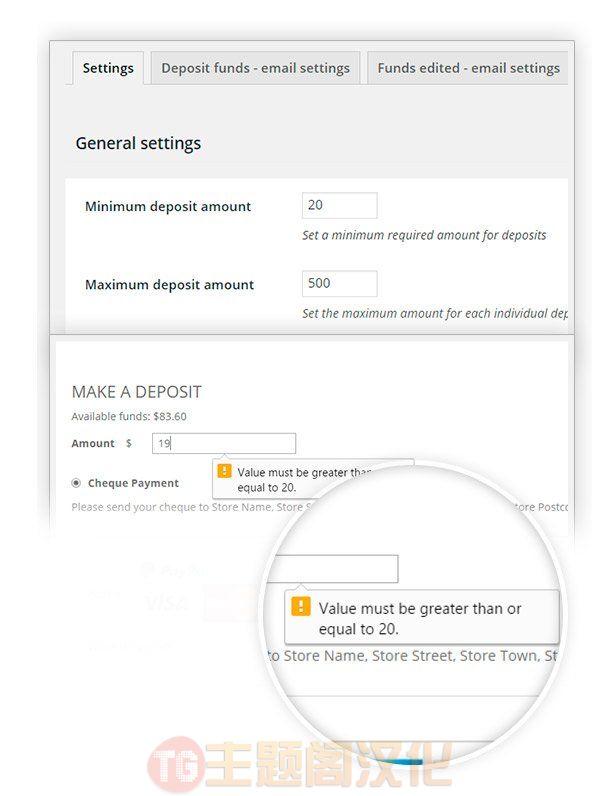Click 'Set a minimum required amount for deposits' text
600x796 pixels.
point(424,235)
